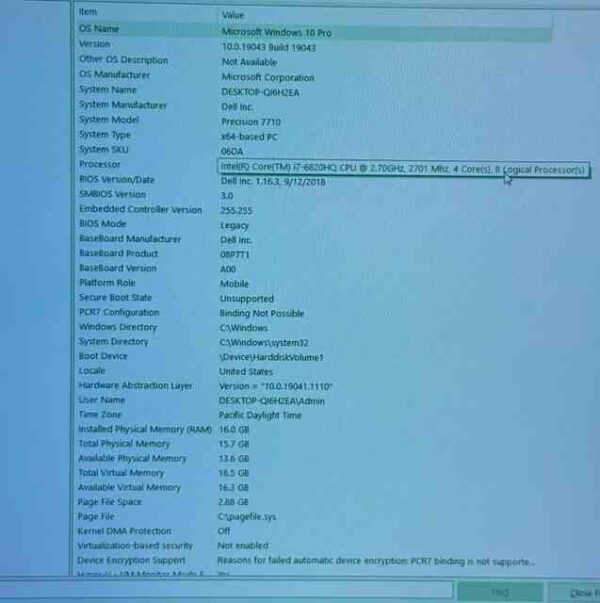Select the Device Encryption Support label
The image size is (600, 603).
(x=131, y=561)
